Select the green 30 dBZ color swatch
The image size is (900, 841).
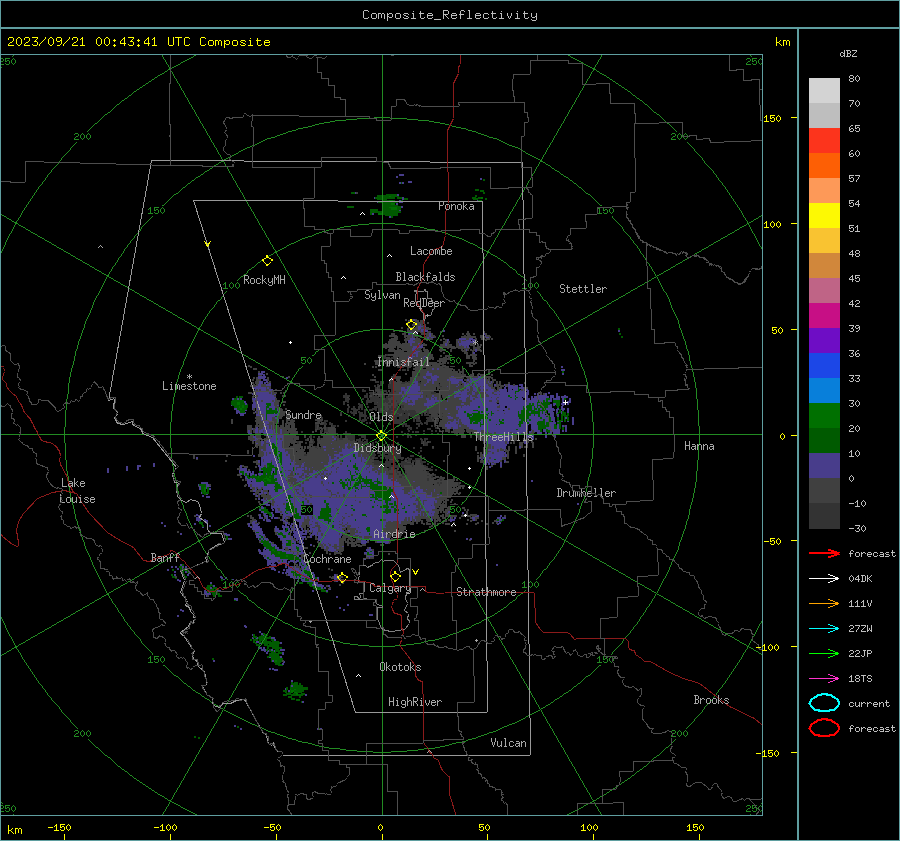[824, 415]
